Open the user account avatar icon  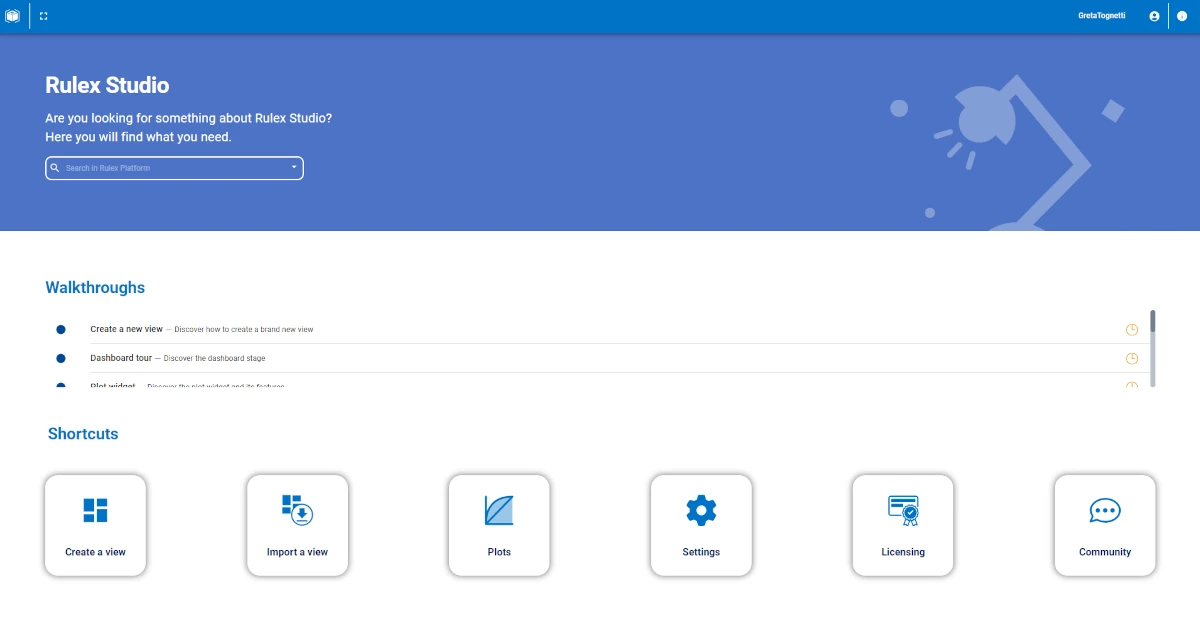(1154, 16)
